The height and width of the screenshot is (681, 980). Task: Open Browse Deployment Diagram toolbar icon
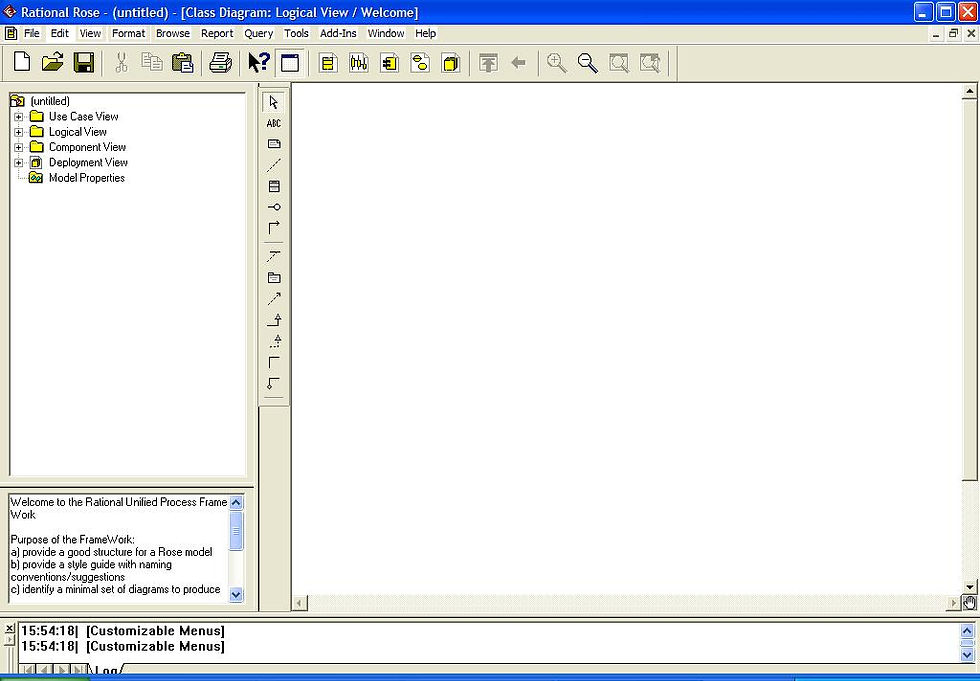pos(451,62)
